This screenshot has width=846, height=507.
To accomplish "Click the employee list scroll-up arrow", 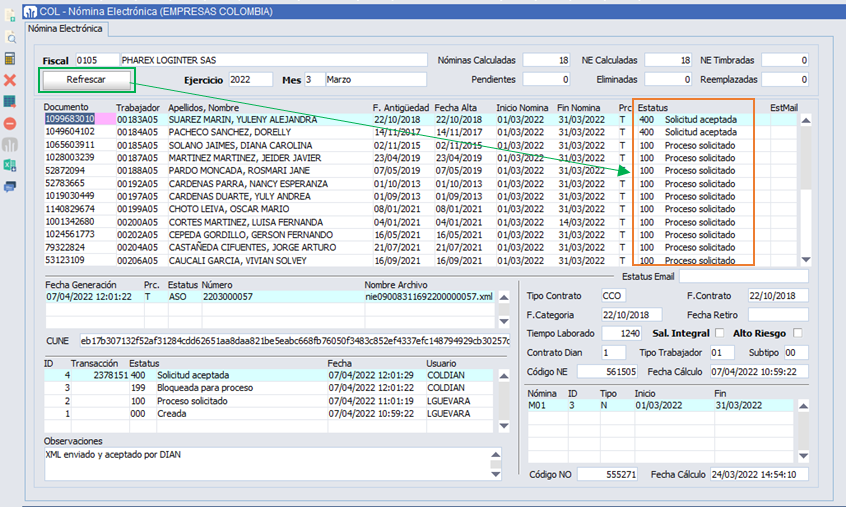I will click(x=806, y=120).
